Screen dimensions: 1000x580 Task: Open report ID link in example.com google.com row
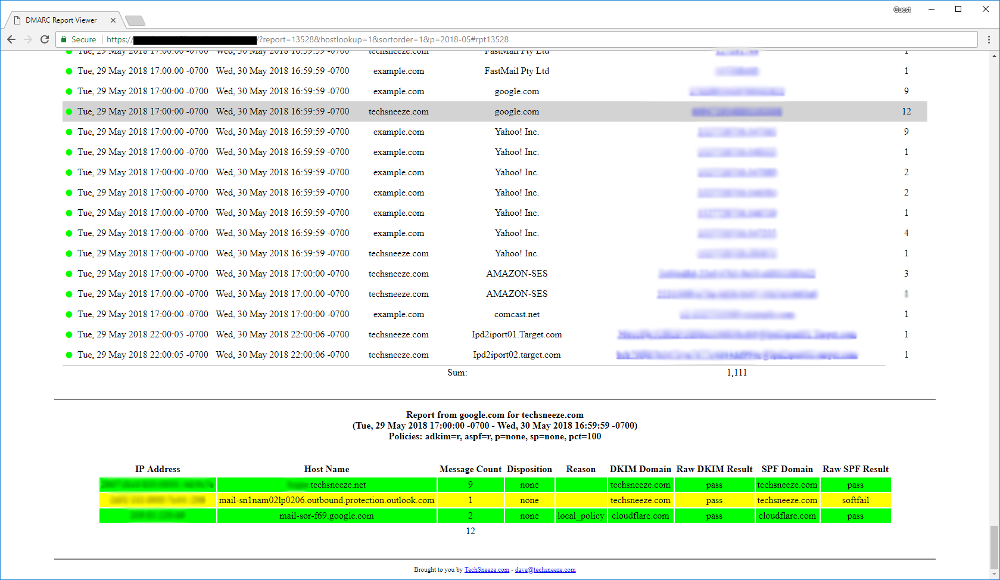737,91
